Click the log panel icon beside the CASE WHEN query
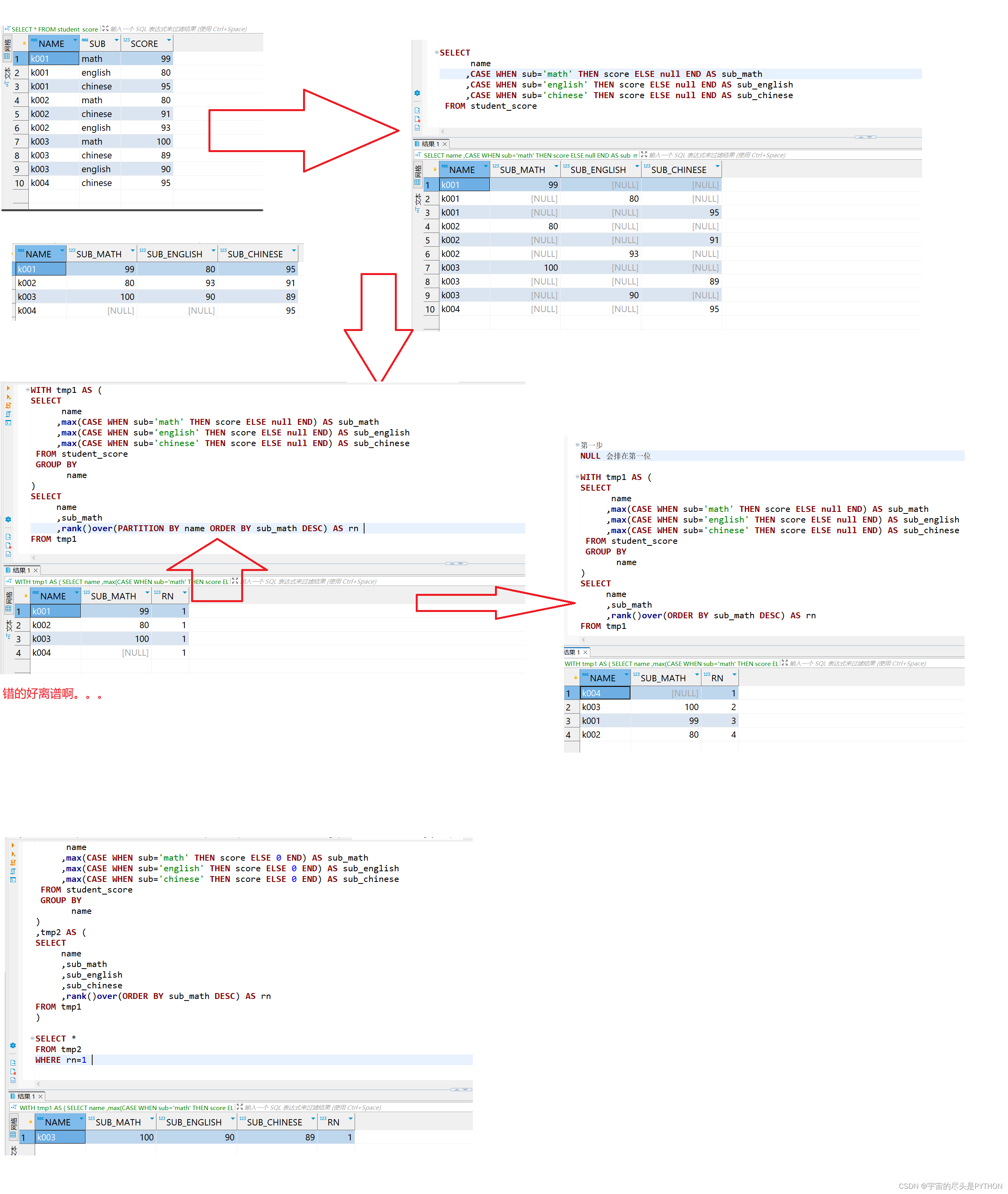Screen dimensions: 1008x1194 pos(417,119)
